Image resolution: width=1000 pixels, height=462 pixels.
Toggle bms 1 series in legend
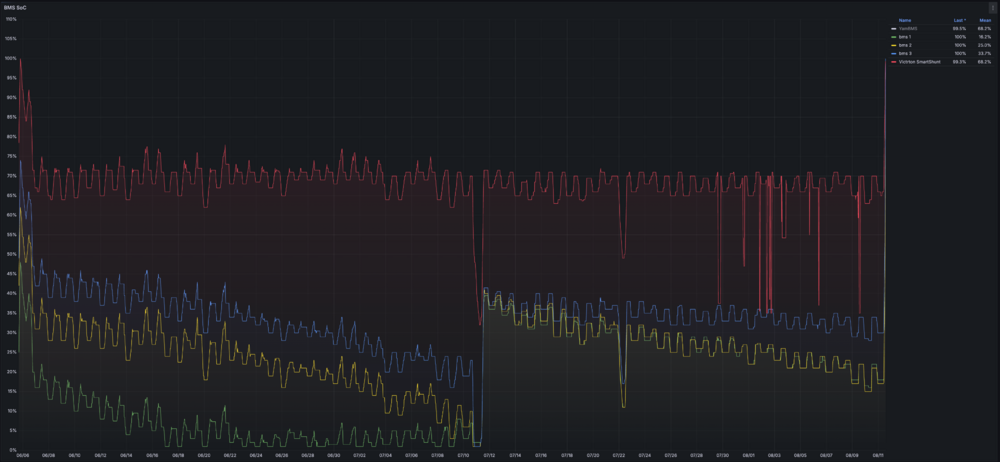coord(905,37)
